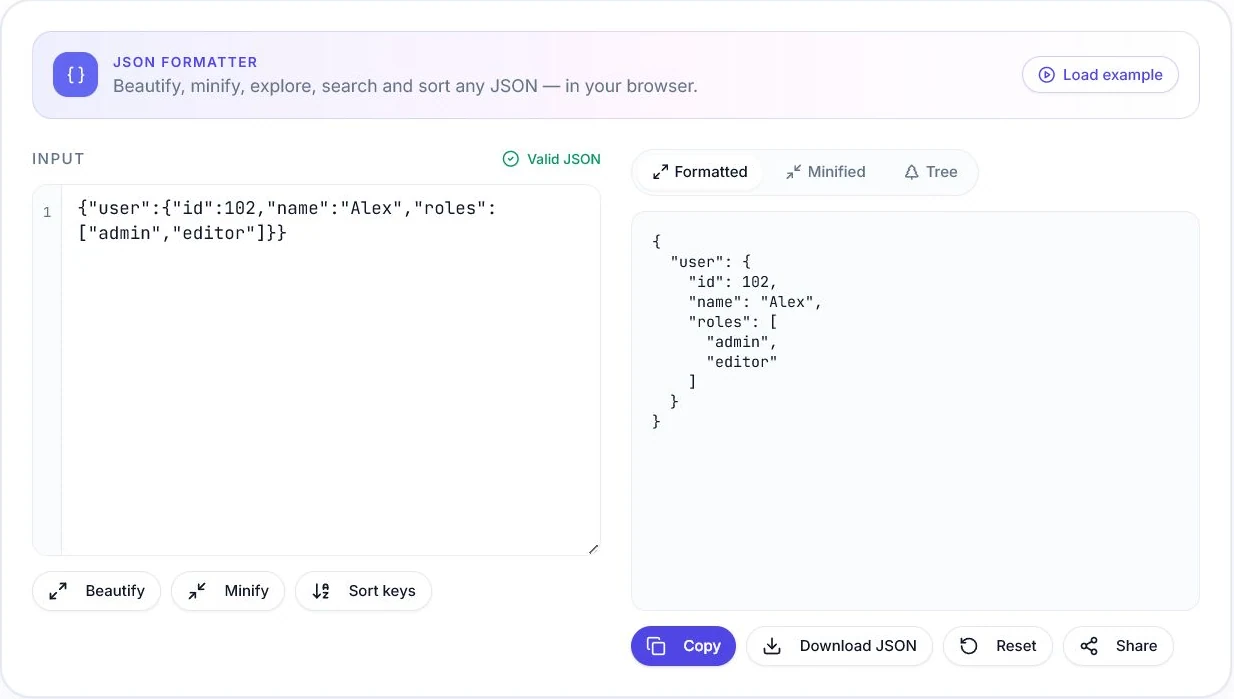
Task: Switch to the Minified tab
Action: [826, 172]
